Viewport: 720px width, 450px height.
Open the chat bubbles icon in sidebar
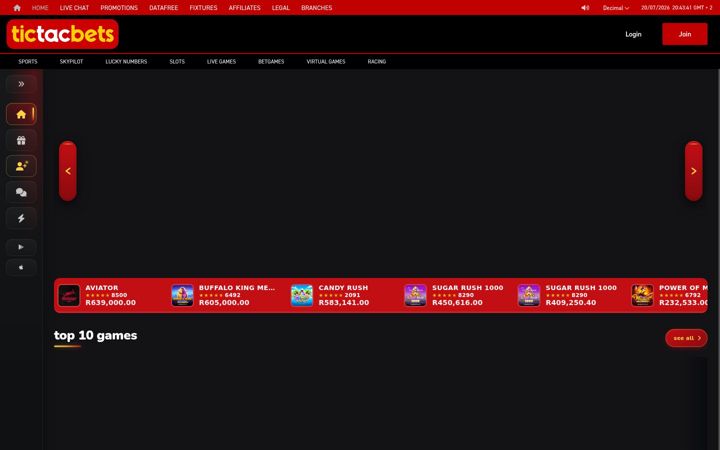pos(21,192)
